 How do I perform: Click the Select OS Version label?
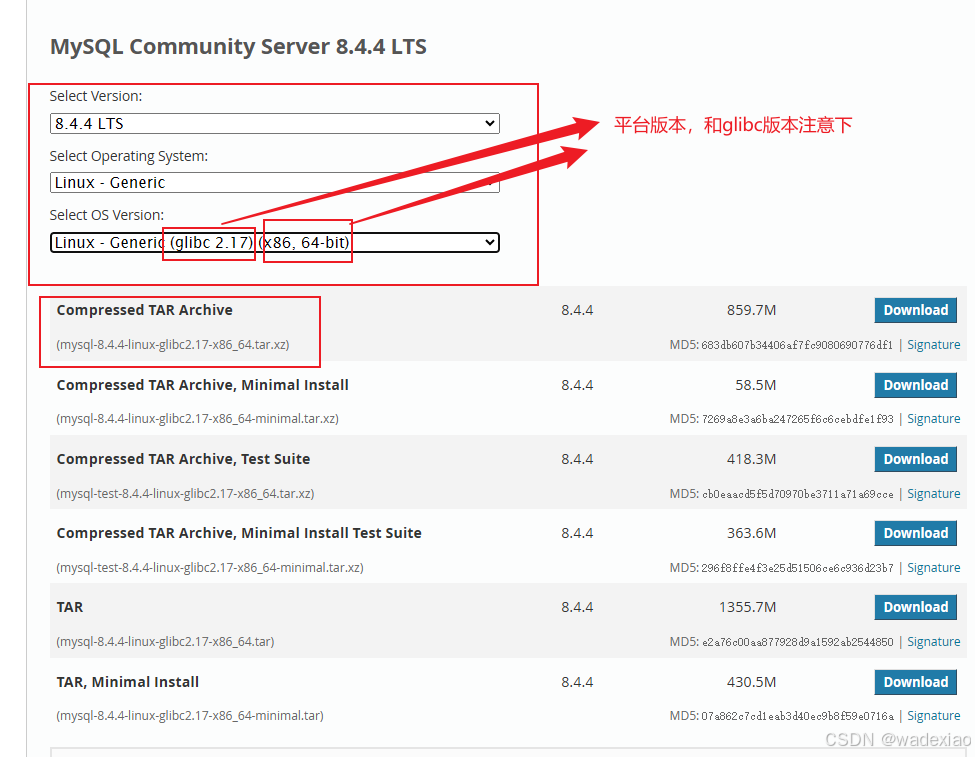pyautogui.click(x=107, y=215)
